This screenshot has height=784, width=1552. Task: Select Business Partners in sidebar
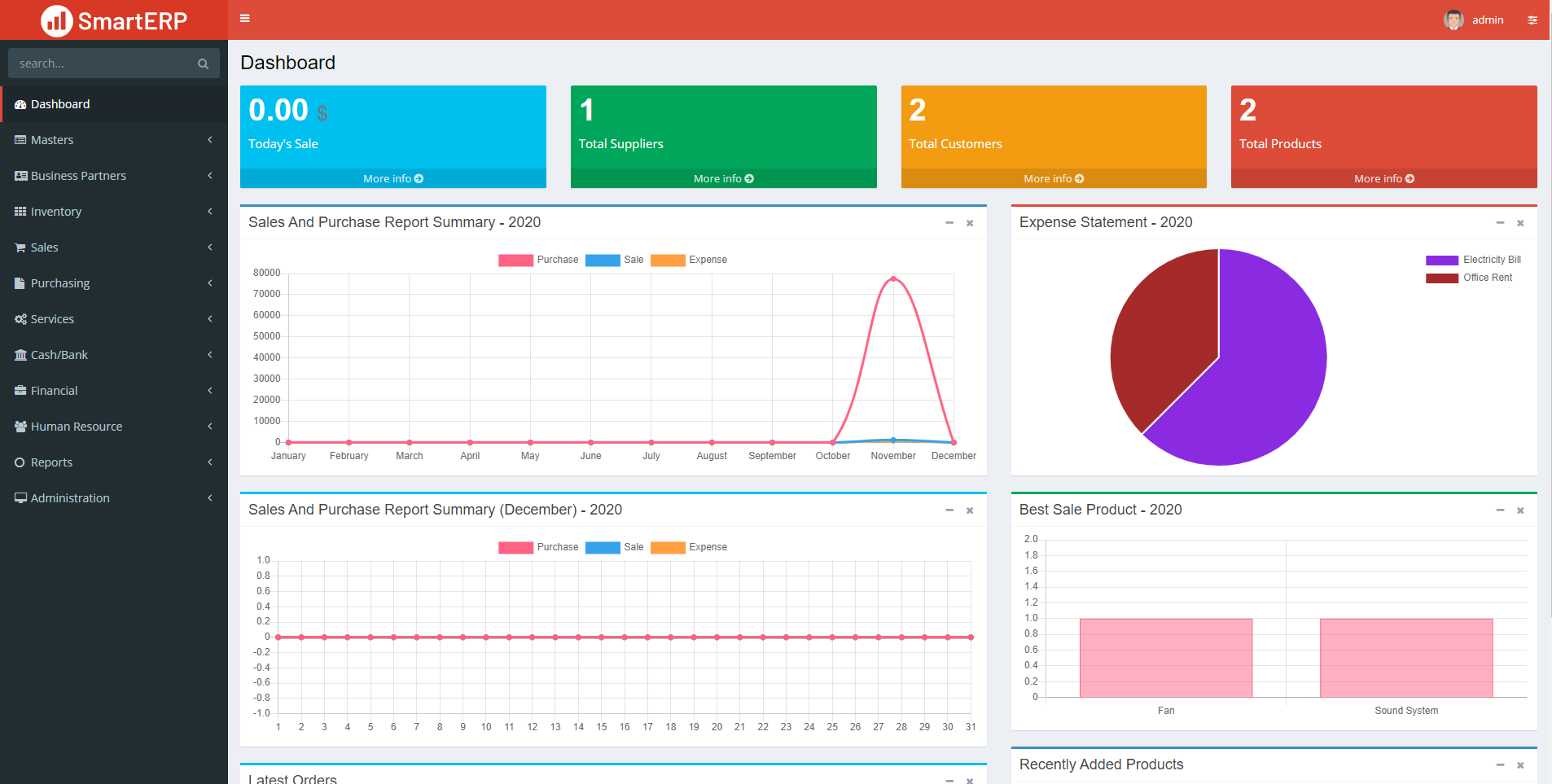point(78,176)
